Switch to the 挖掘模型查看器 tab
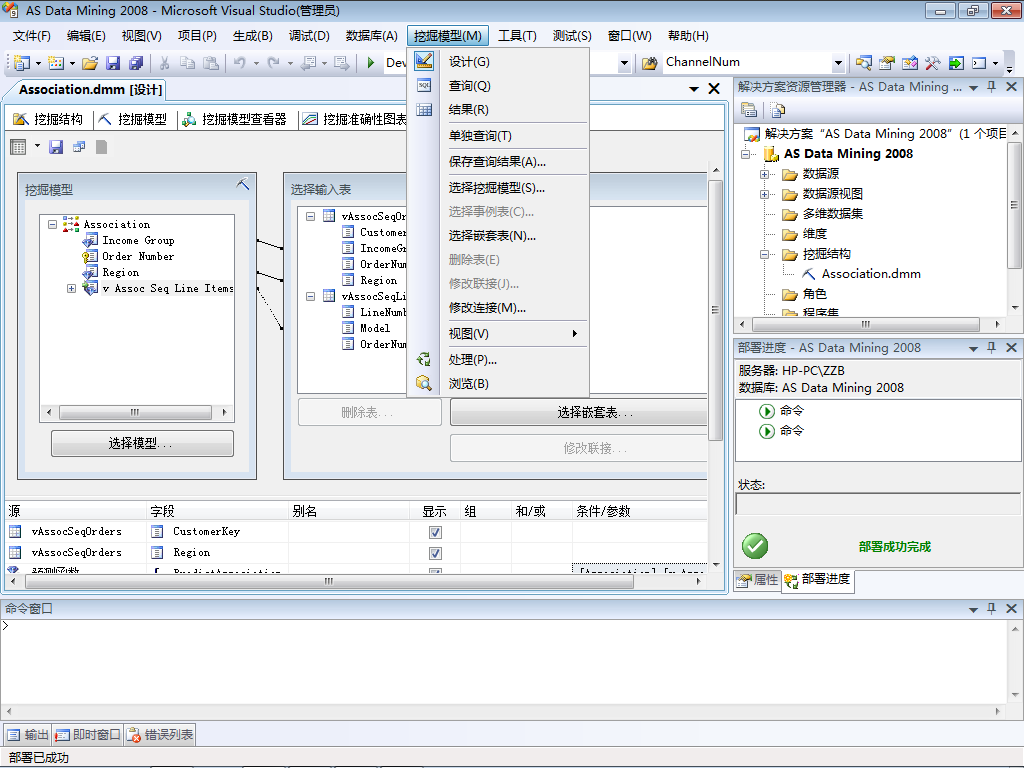Viewport: 1024px width, 768px height. (x=234, y=119)
